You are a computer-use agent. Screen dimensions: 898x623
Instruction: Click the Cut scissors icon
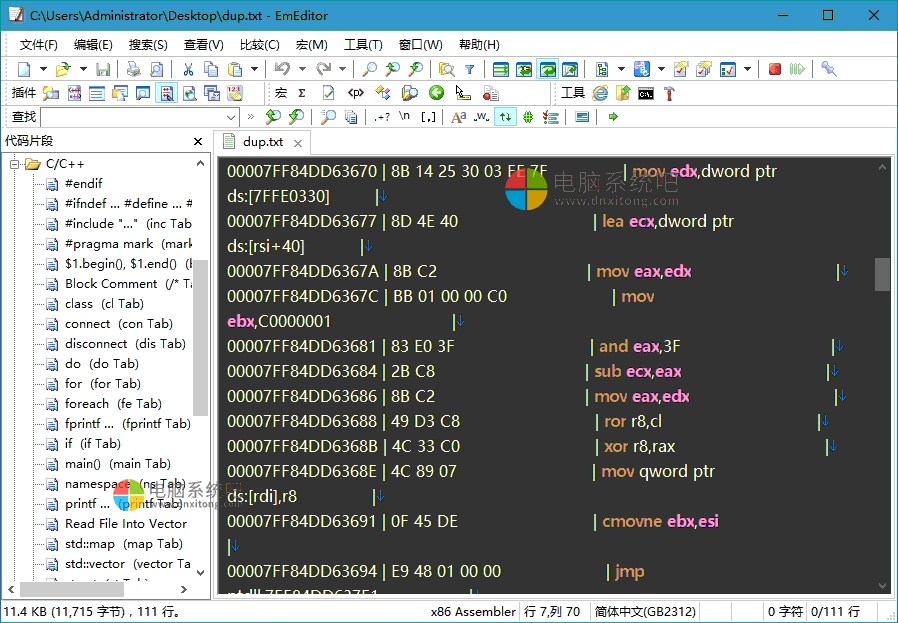coord(188,69)
